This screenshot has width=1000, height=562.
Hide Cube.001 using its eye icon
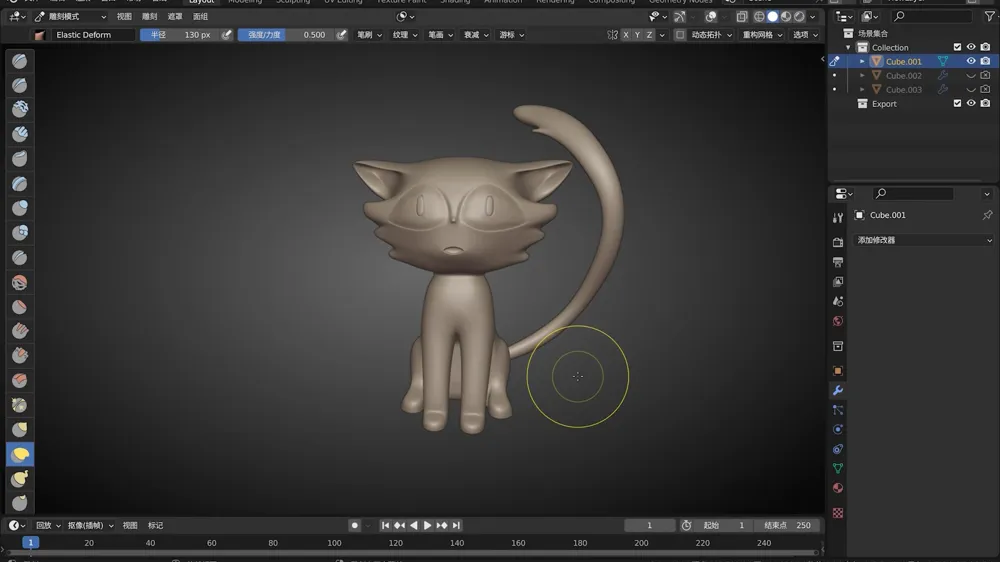click(x=971, y=61)
